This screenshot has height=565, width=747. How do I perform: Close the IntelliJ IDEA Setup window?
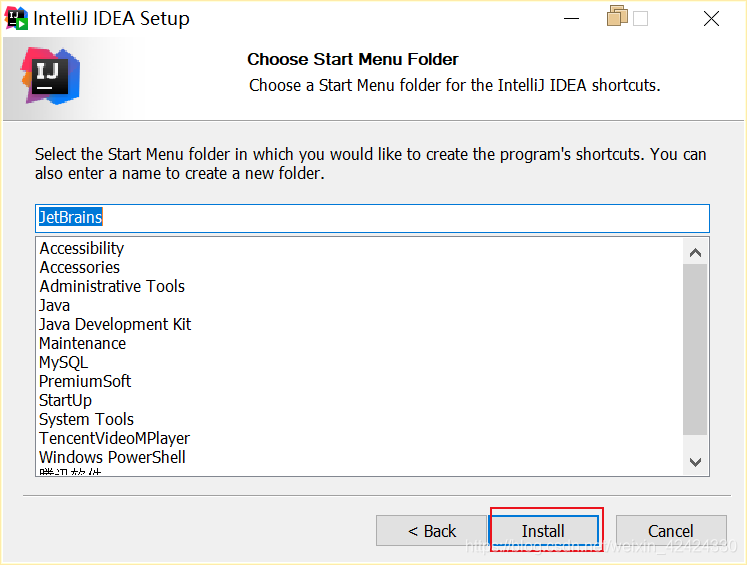click(711, 19)
